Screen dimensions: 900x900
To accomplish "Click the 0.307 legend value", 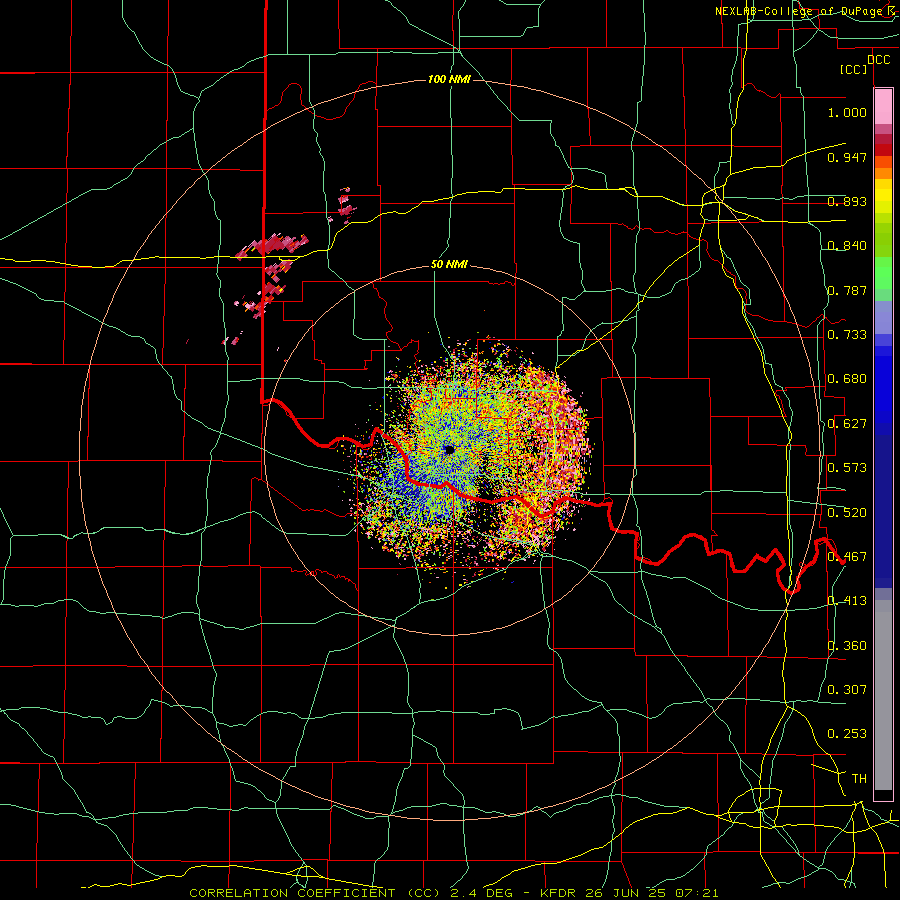I will click(x=847, y=689).
